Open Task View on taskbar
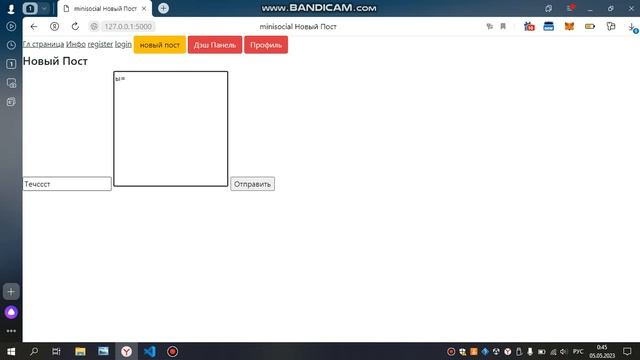Screen dimensions: 640x360 [x=56, y=351]
